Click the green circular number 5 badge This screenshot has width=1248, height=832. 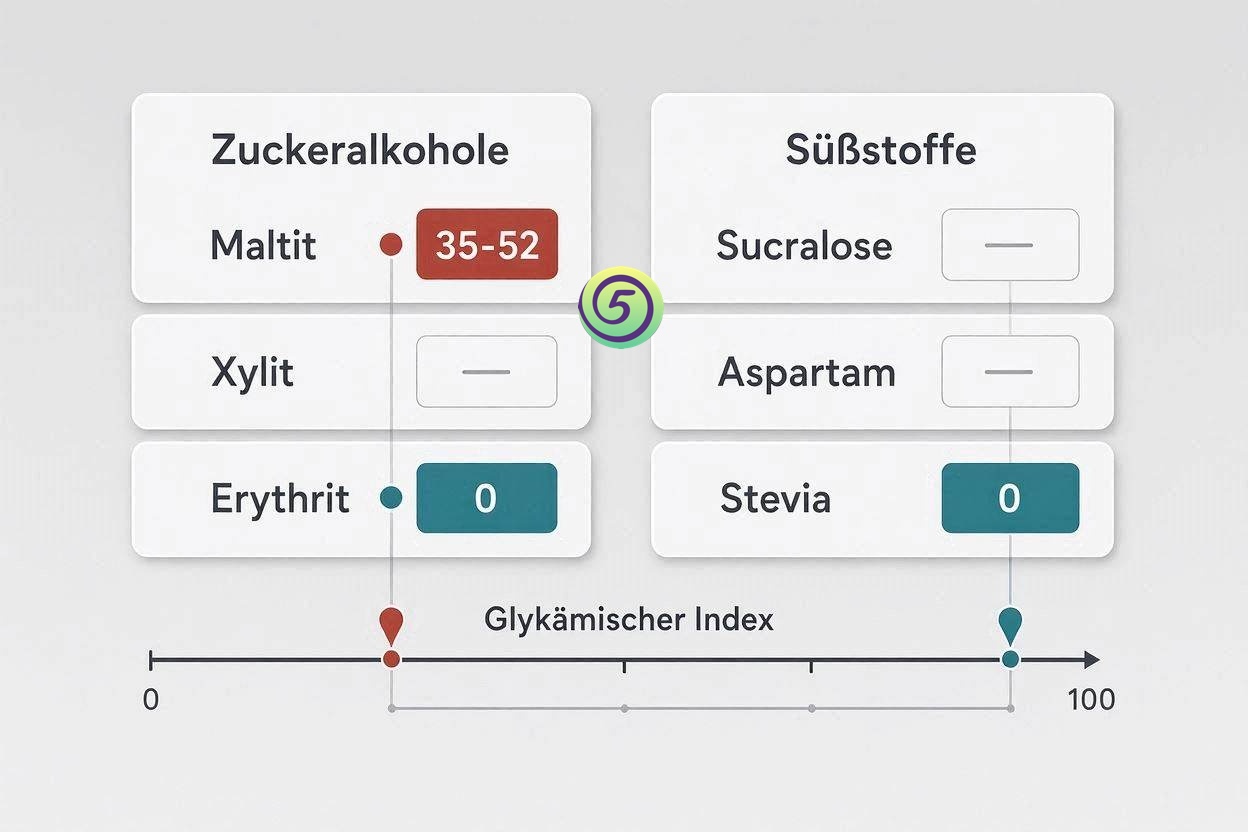coord(621,308)
